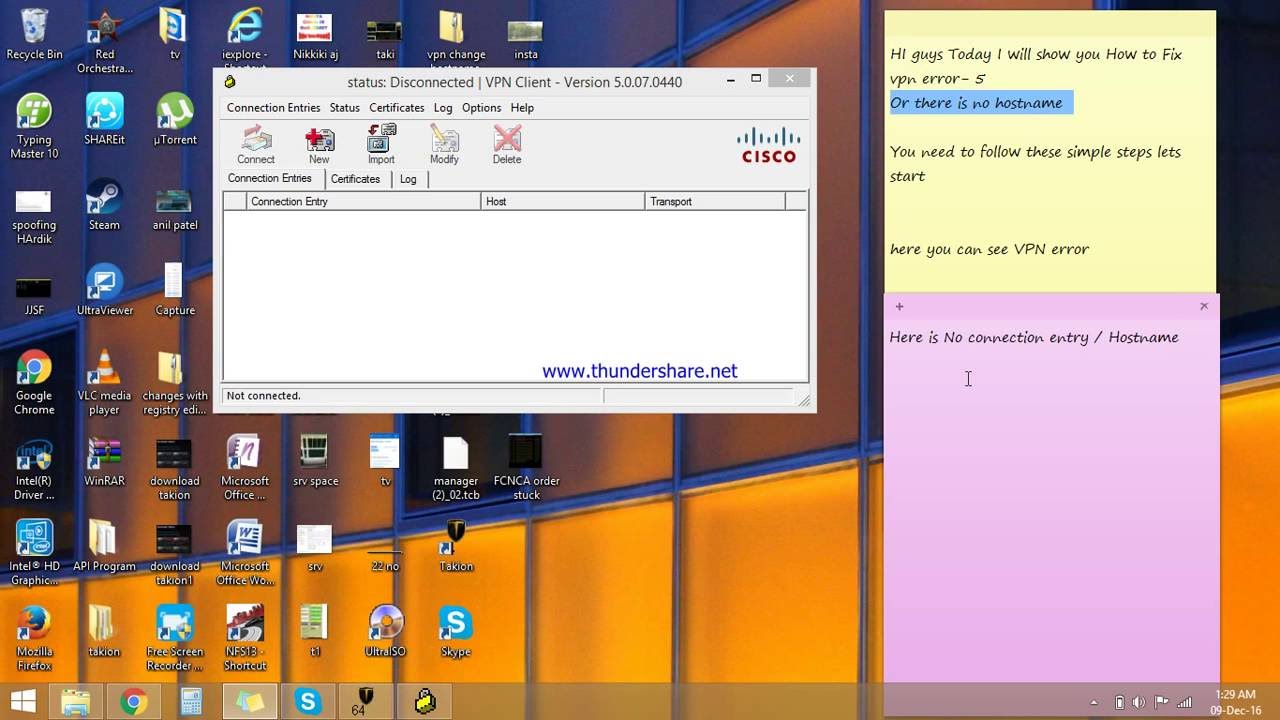Open the Log menu in menu bar
The image size is (1280, 720).
pyautogui.click(x=443, y=108)
